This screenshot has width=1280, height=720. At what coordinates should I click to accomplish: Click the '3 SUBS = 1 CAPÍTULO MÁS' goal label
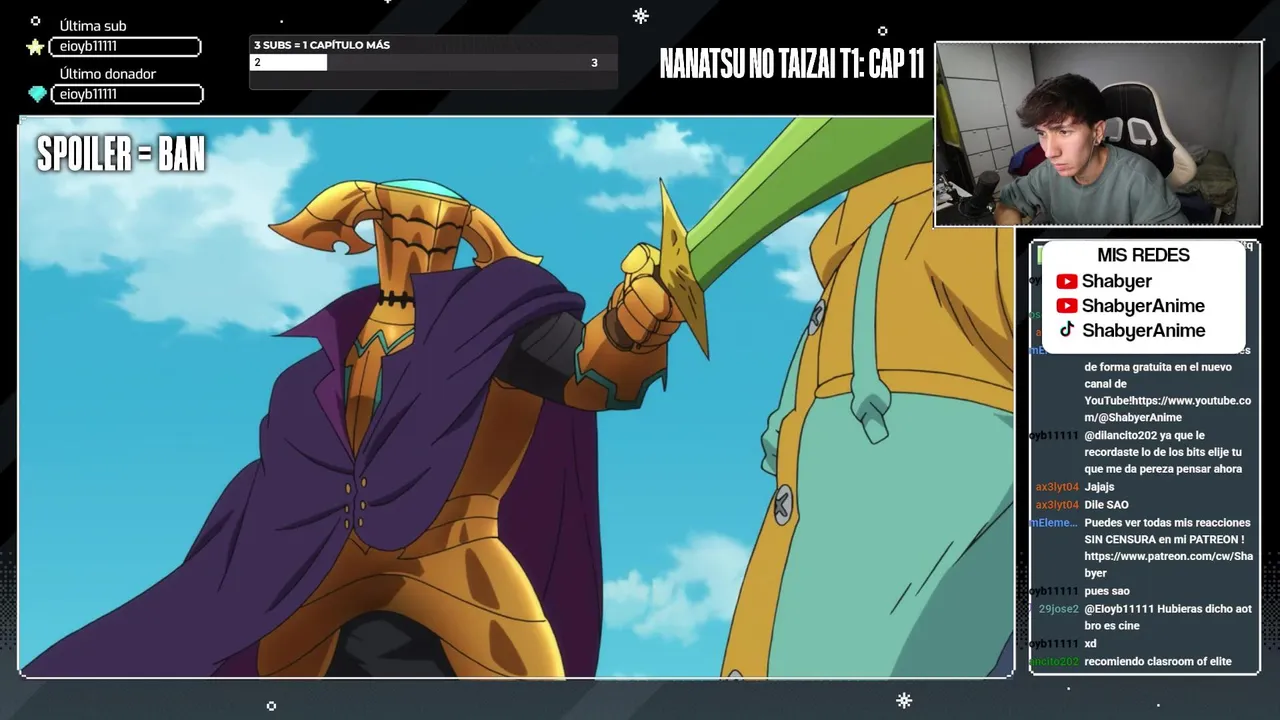pos(322,45)
